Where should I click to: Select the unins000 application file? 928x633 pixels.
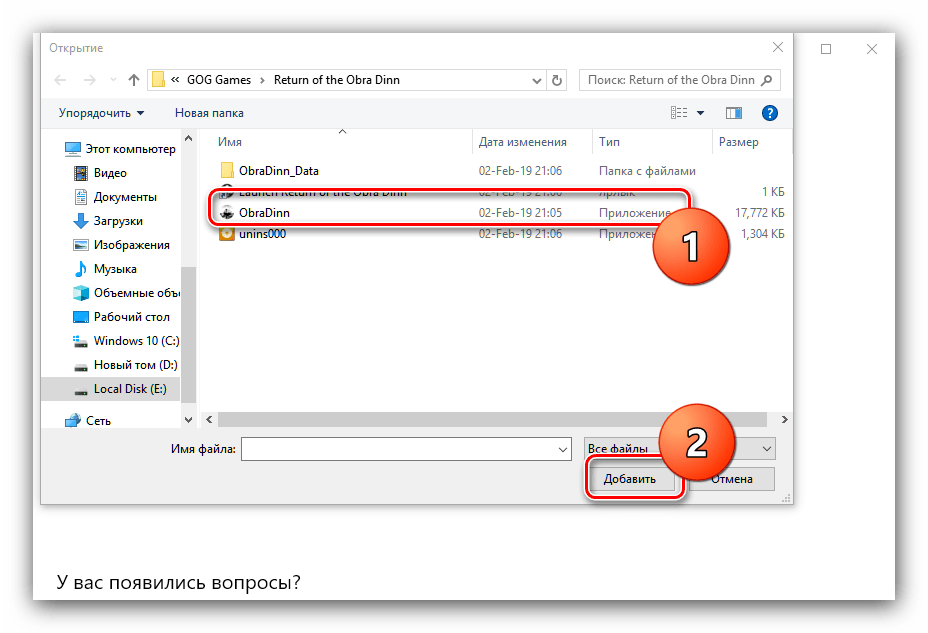263,233
